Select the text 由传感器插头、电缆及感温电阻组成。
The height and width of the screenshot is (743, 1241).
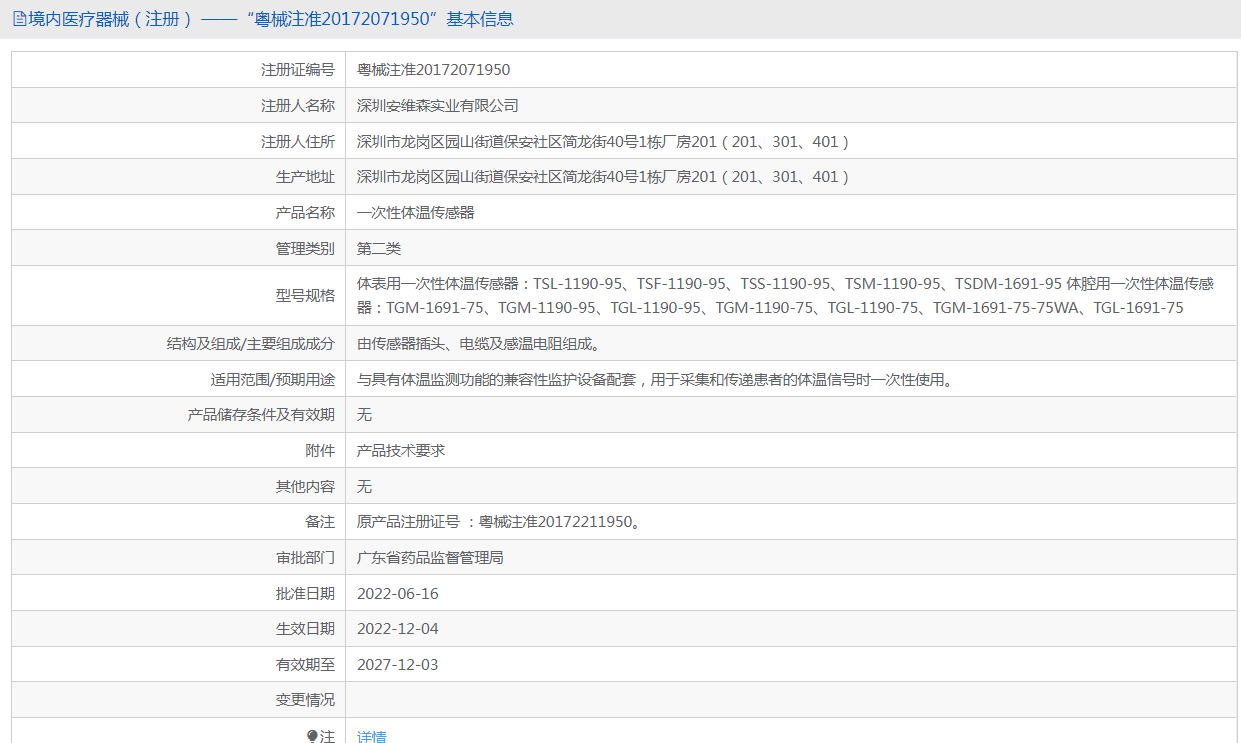pyautogui.click(x=481, y=344)
